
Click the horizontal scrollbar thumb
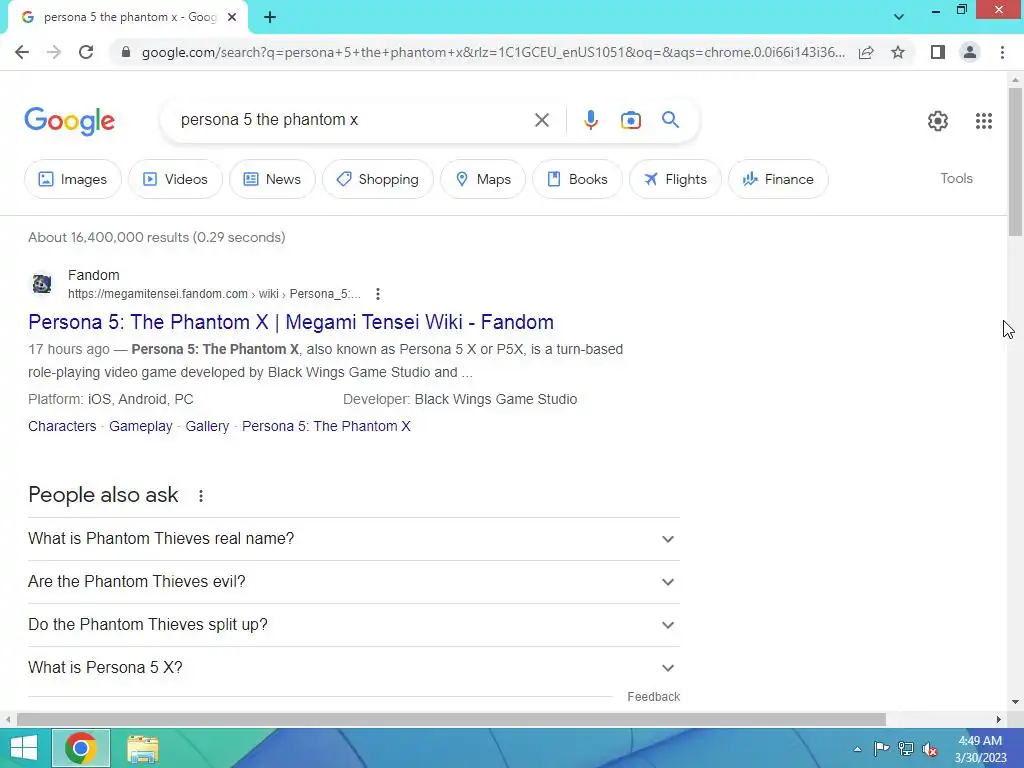[x=451, y=720]
